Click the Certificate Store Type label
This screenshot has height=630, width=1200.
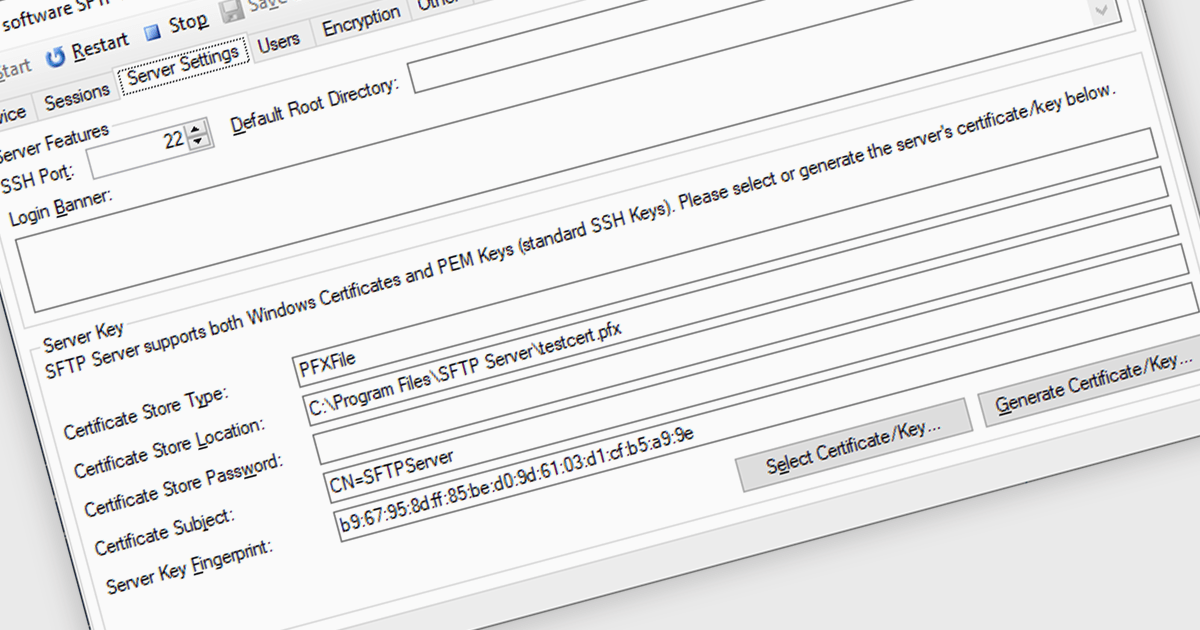[x=147, y=412]
